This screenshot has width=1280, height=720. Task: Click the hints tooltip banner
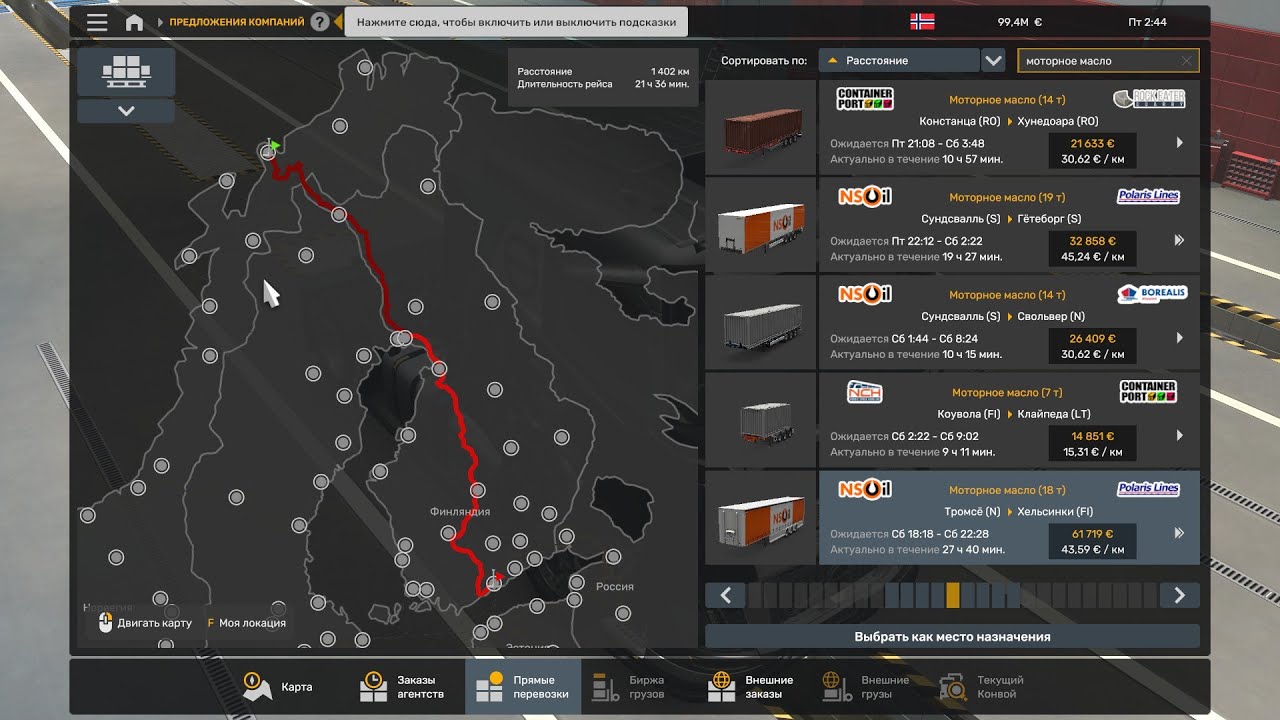(x=516, y=22)
